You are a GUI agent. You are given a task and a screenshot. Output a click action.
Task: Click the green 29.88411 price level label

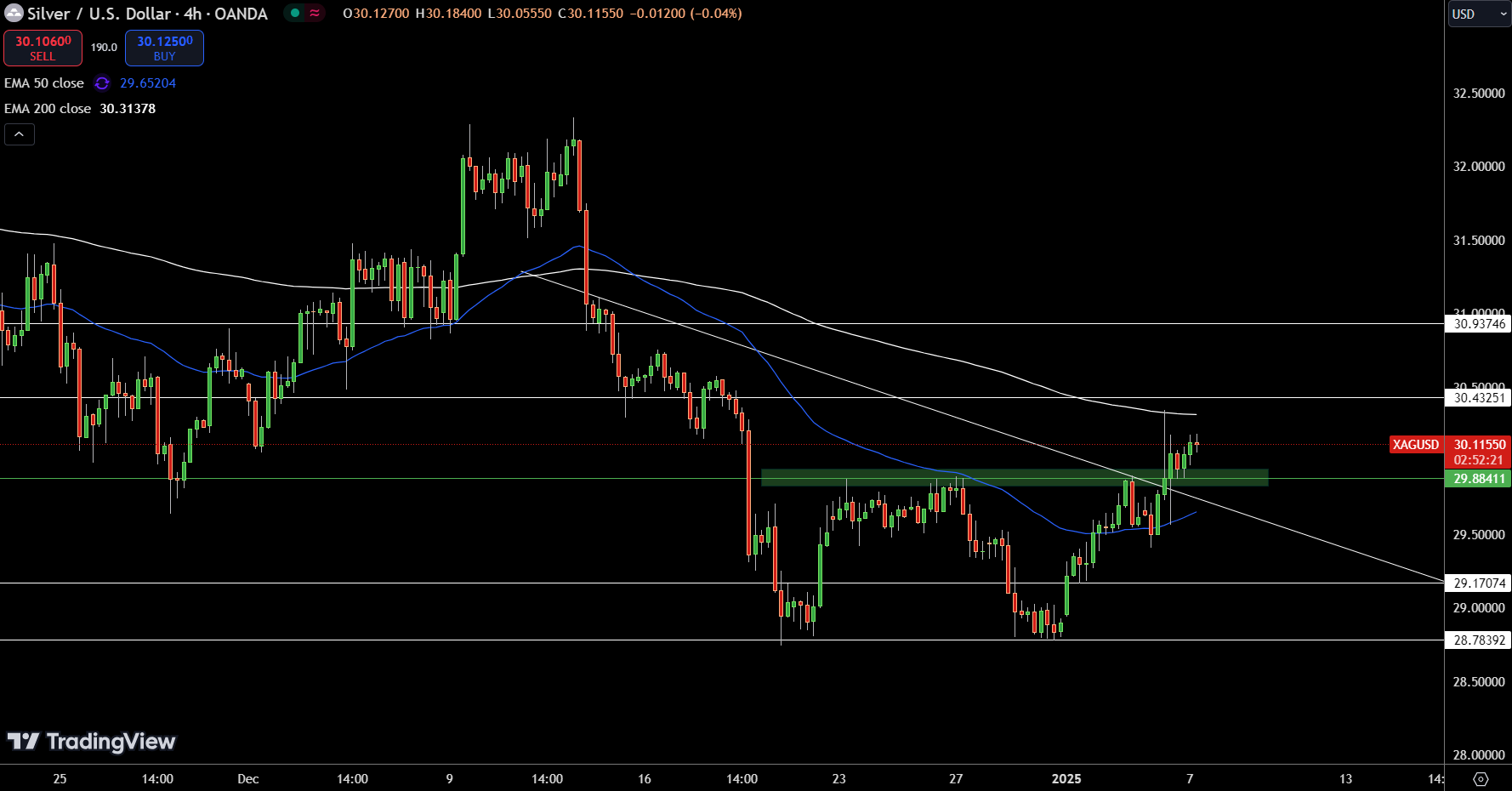coord(1479,479)
